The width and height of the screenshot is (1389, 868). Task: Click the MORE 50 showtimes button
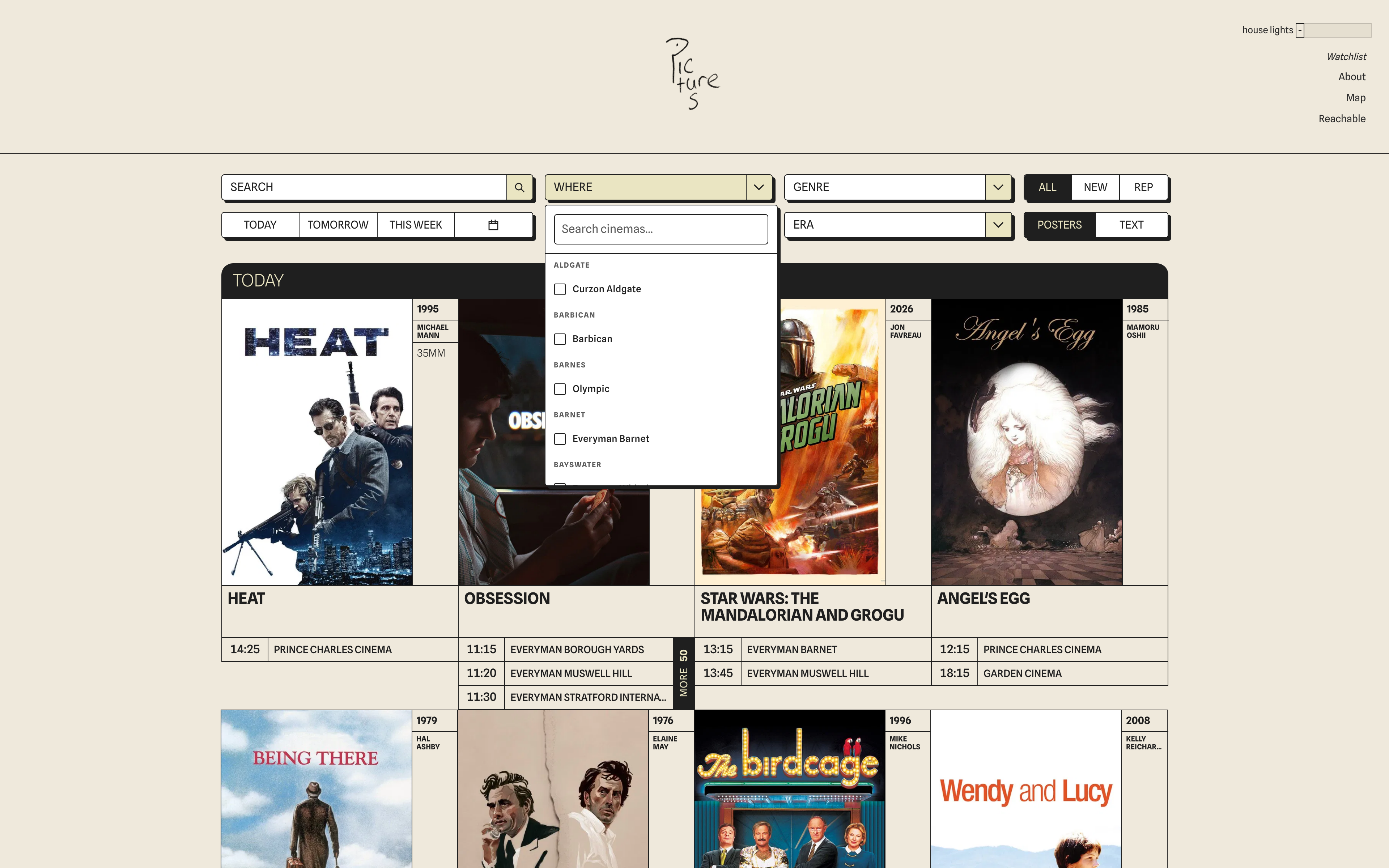point(684,673)
